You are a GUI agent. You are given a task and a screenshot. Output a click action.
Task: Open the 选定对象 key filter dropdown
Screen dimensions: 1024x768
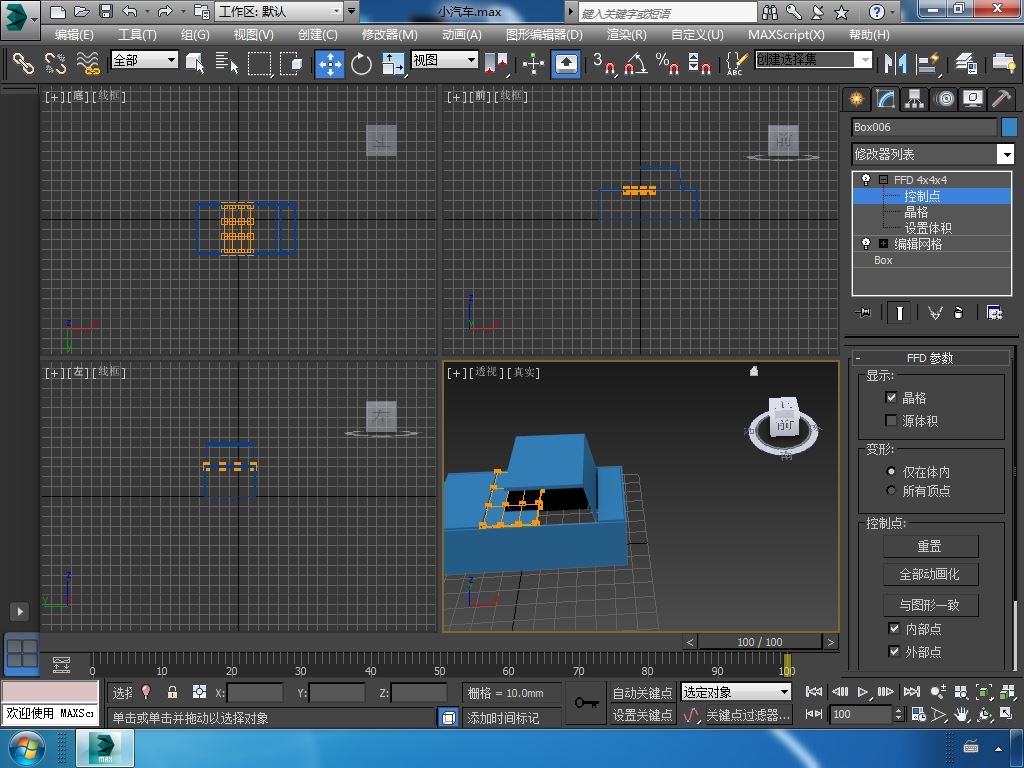pyautogui.click(x=736, y=692)
